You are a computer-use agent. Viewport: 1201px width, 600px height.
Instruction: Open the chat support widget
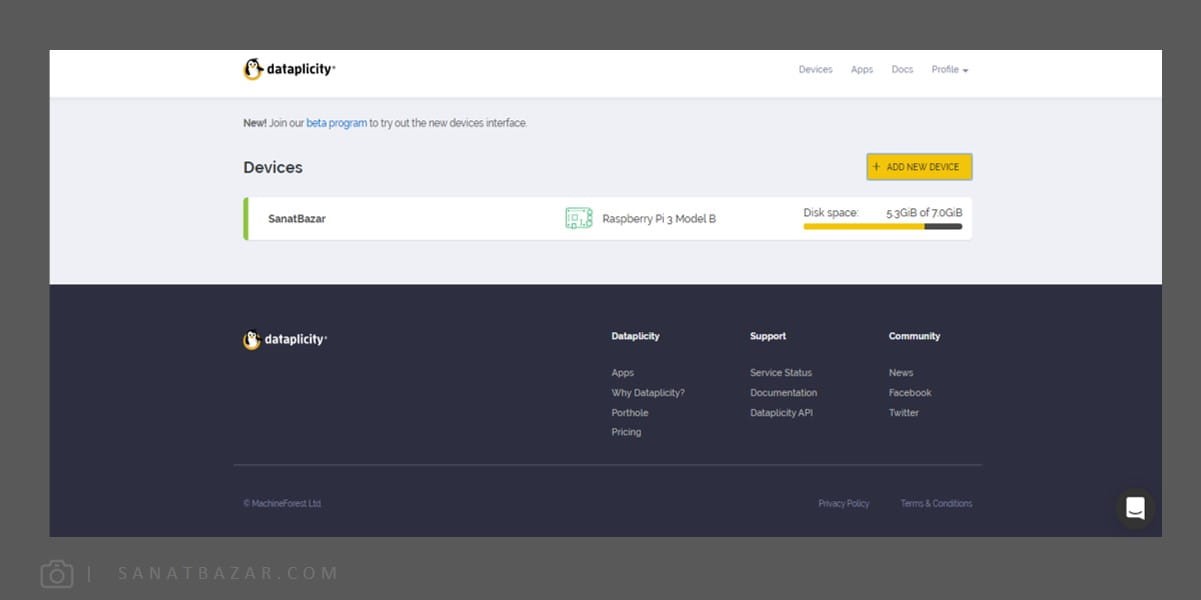tap(1135, 508)
